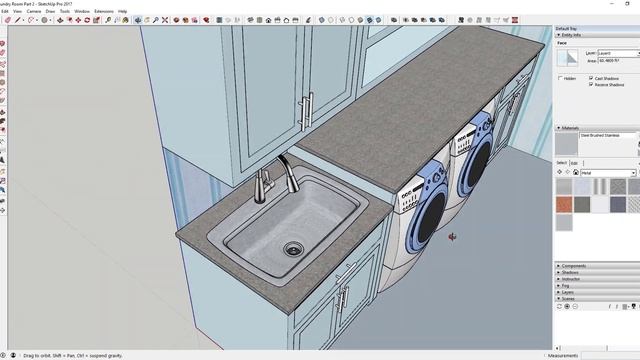Click the Area value field
Viewport: 640px width, 360px height.
[618, 60]
